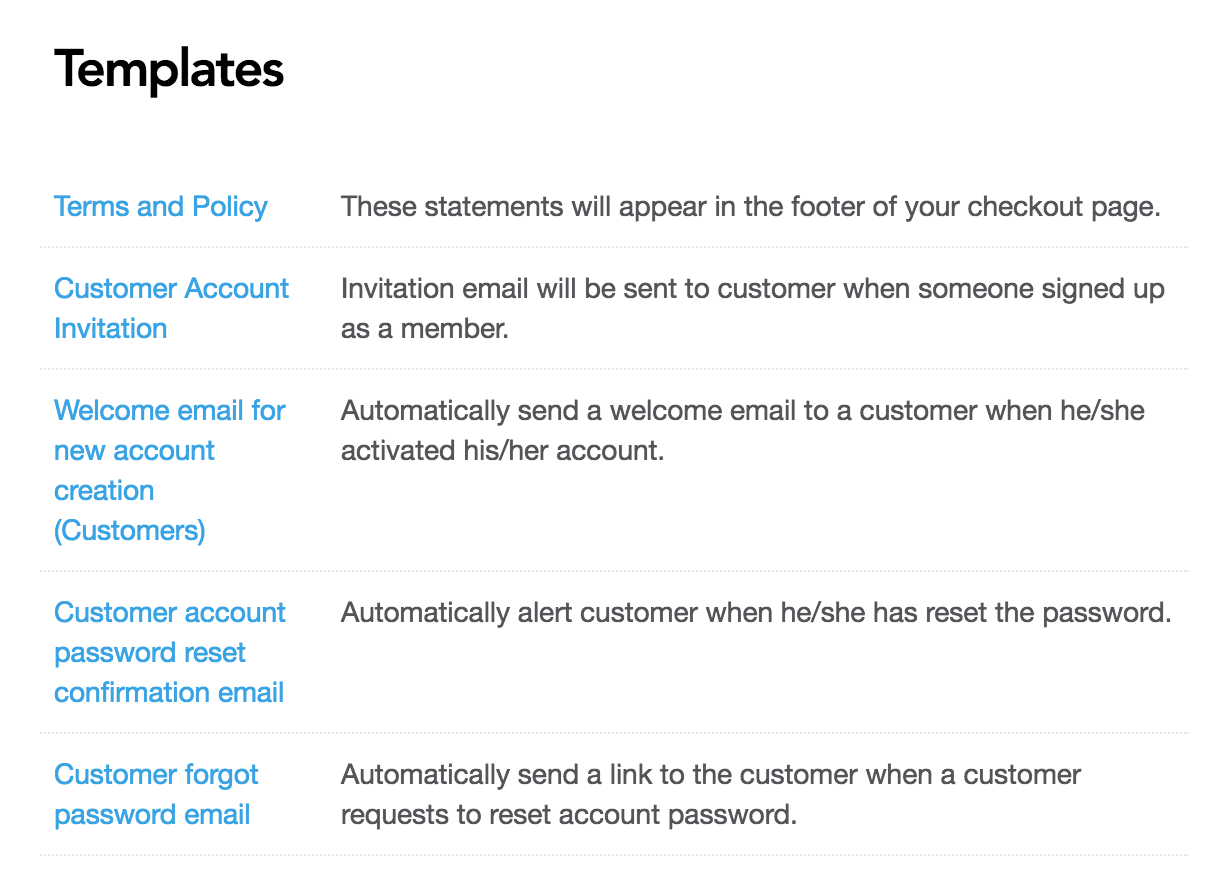Click the forgot password link description text
Image resolution: width=1224 pixels, height=872 pixels.
click(x=711, y=794)
